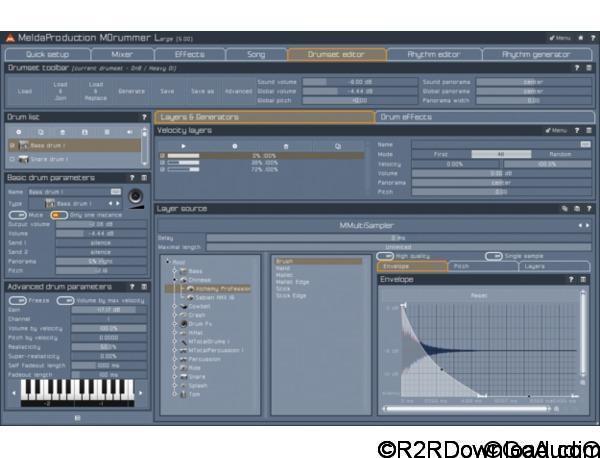Image resolution: width=600 pixels, height=458 pixels.
Task: Duplicate the selected velocity layer
Action: click(338, 146)
